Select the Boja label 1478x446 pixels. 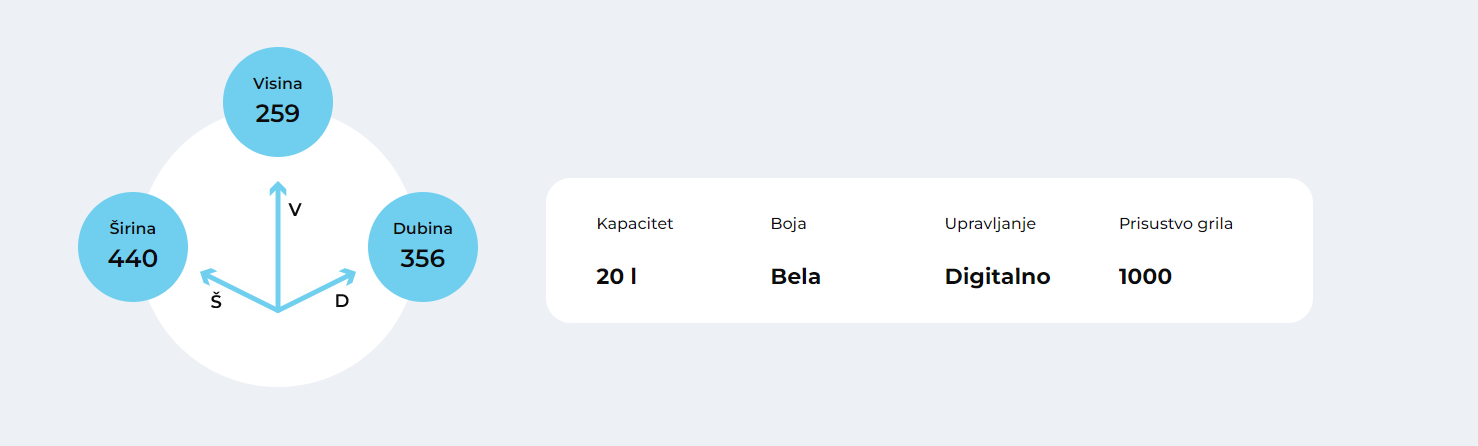789,224
